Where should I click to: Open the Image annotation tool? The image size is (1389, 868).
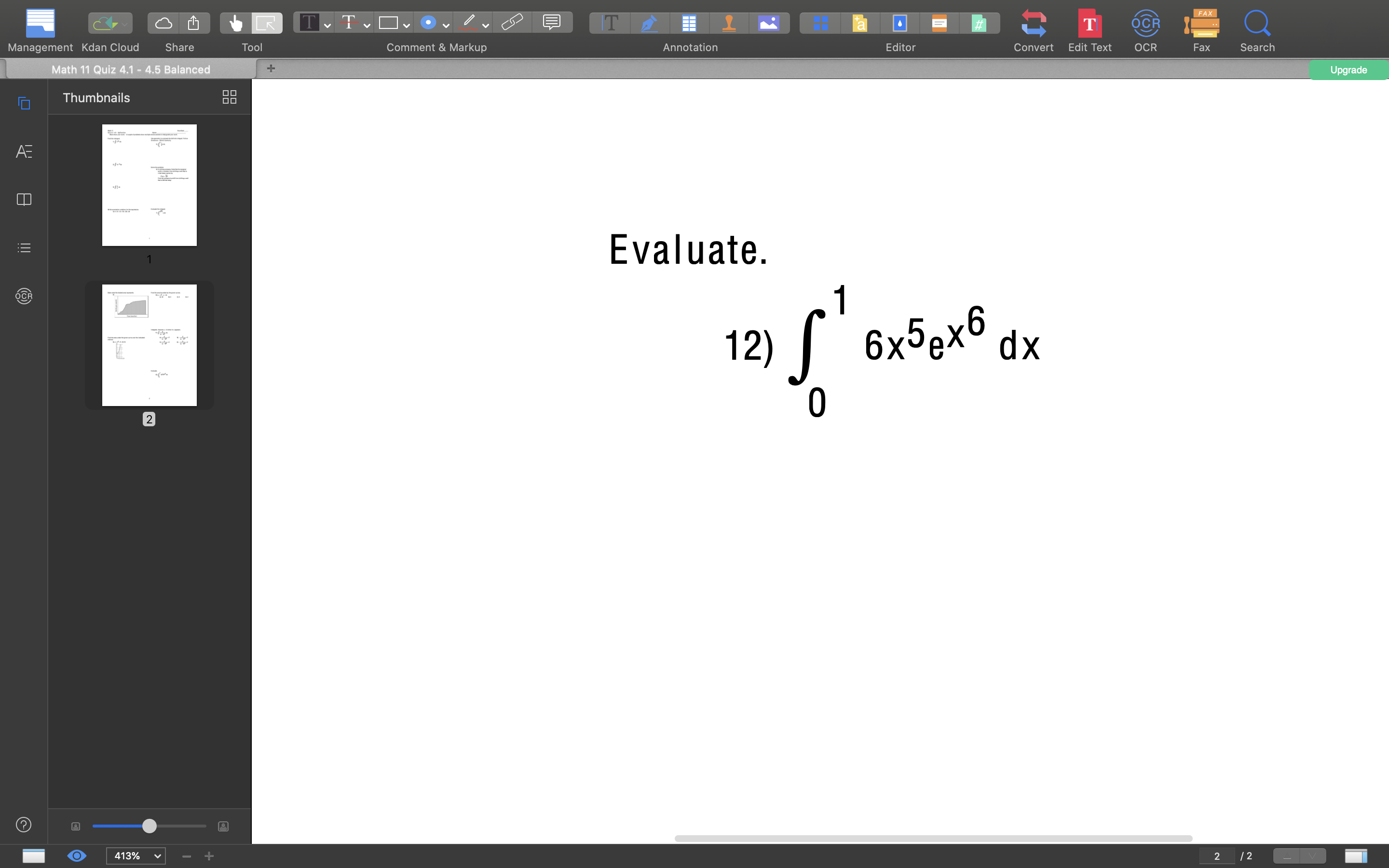coord(769,23)
